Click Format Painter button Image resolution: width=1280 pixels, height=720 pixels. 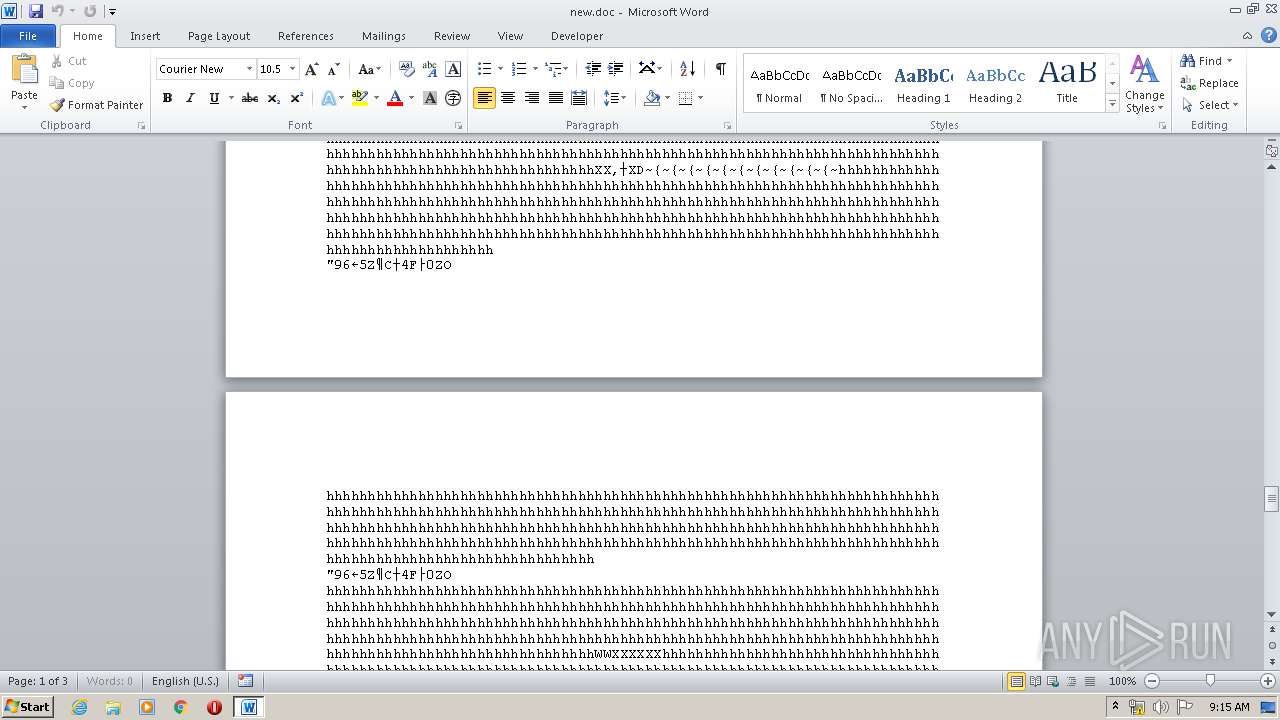pos(96,105)
